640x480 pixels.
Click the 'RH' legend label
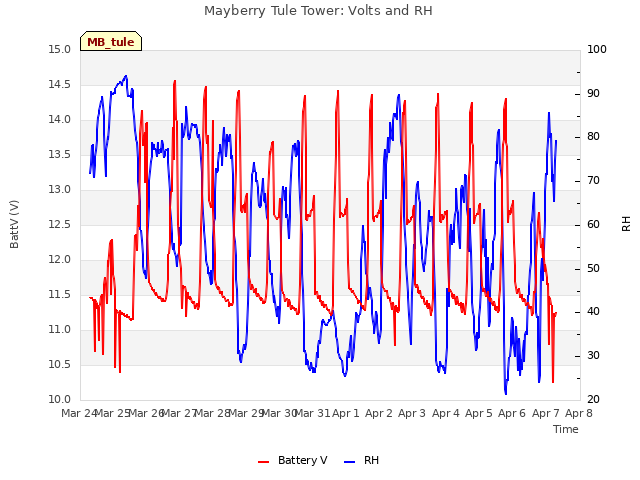tap(371, 460)
